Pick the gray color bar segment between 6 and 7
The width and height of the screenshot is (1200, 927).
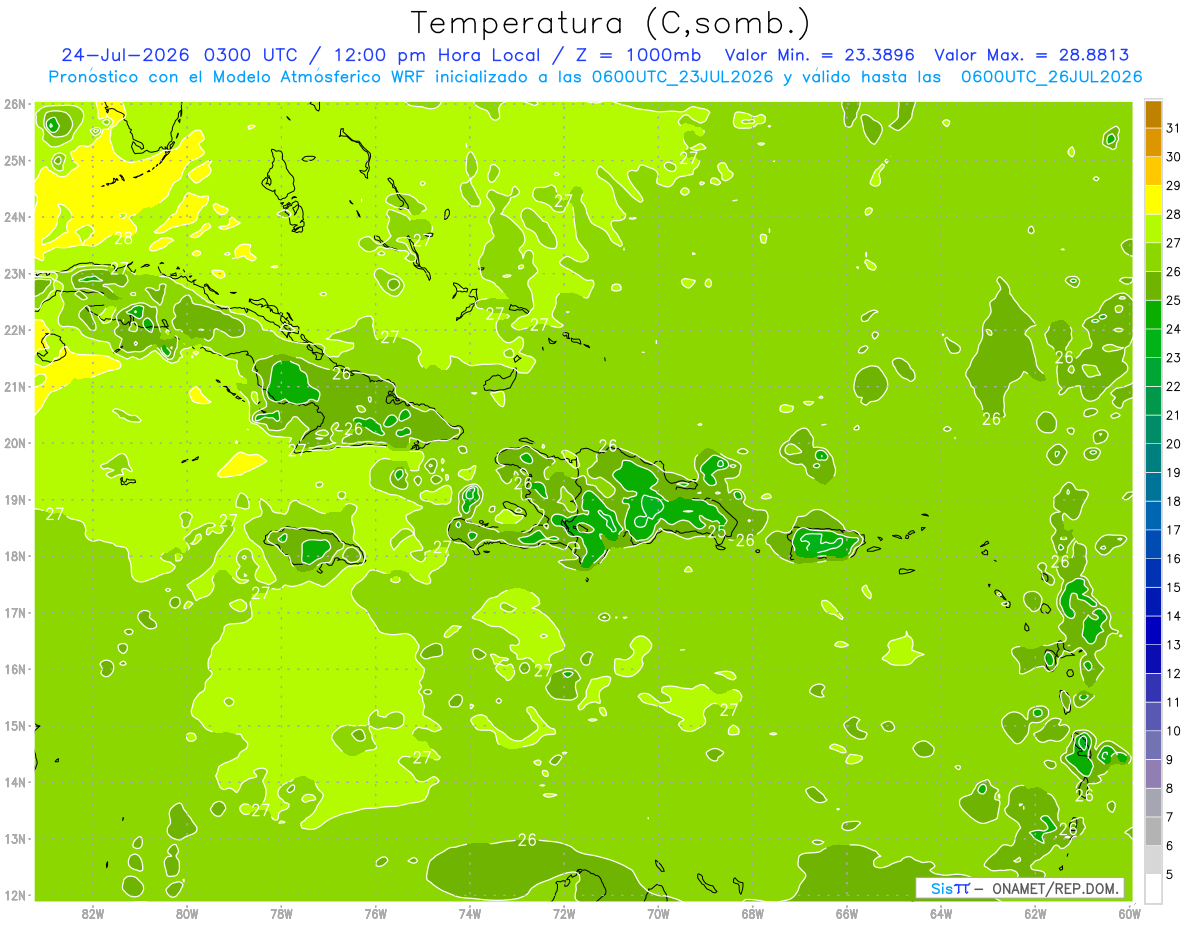1153,831
